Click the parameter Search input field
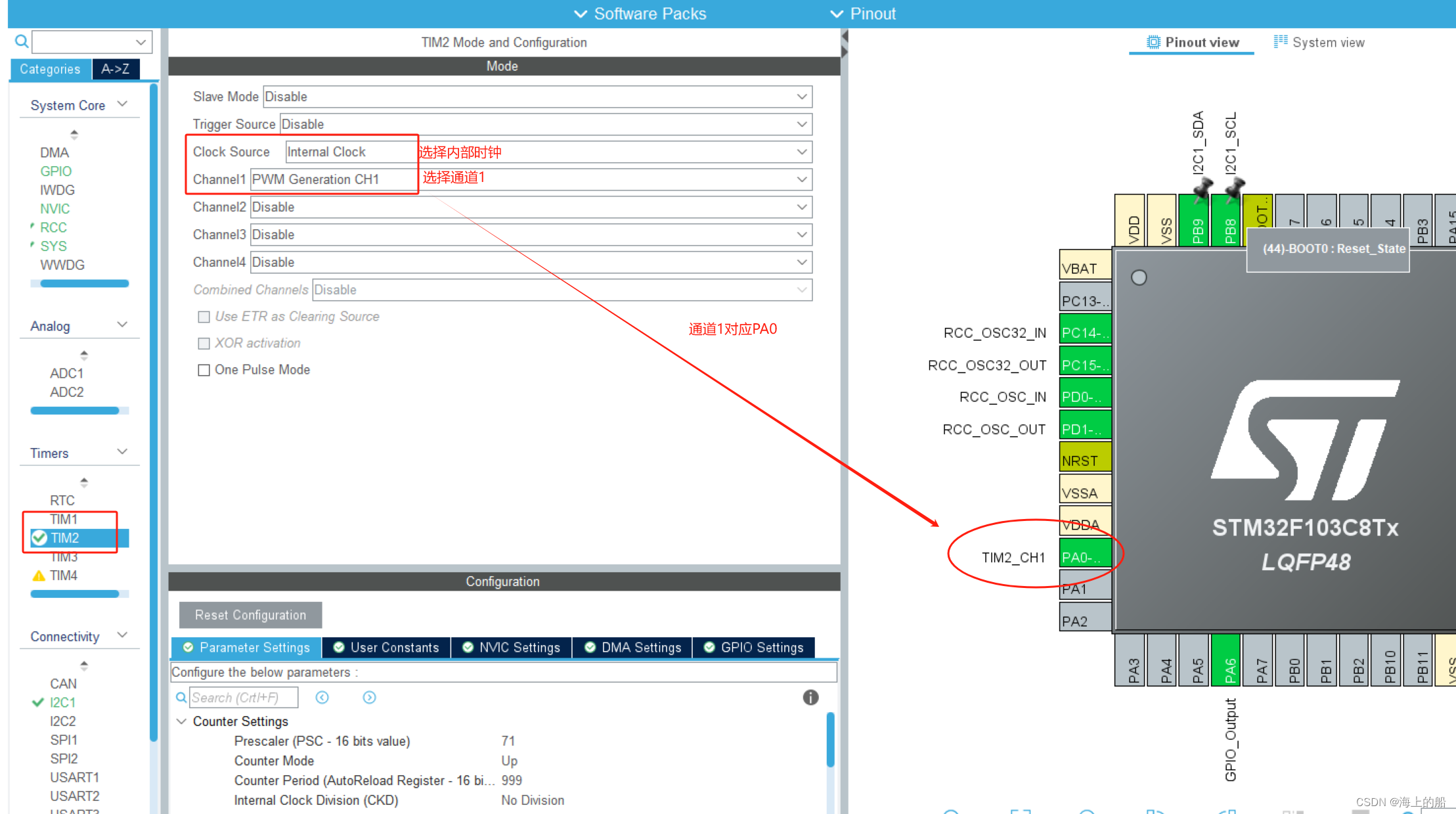The width and height of the screenshot is (1456, 814). point(243,697)
